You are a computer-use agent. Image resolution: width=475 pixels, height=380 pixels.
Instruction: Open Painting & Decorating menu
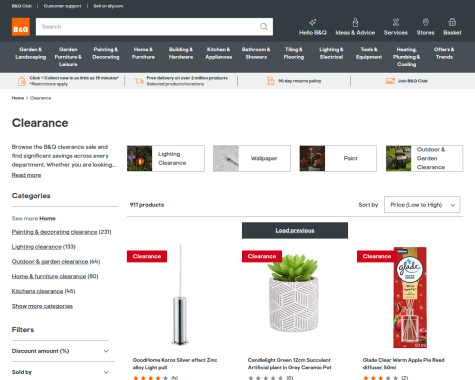(106, 53)
